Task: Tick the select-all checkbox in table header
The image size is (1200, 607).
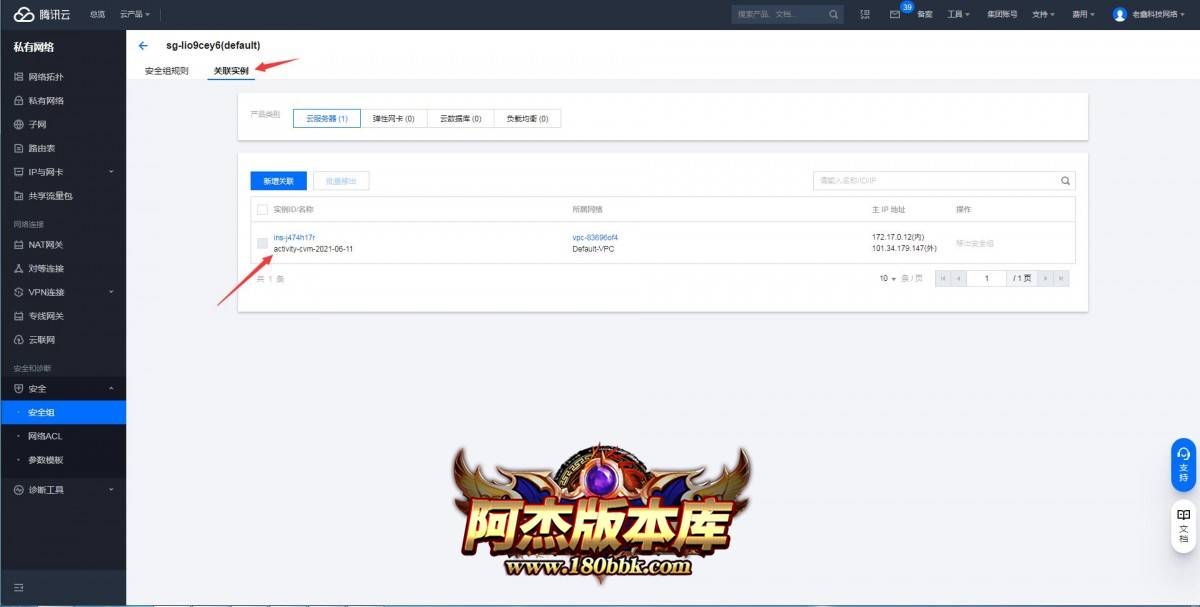Action: pos(262,210)
